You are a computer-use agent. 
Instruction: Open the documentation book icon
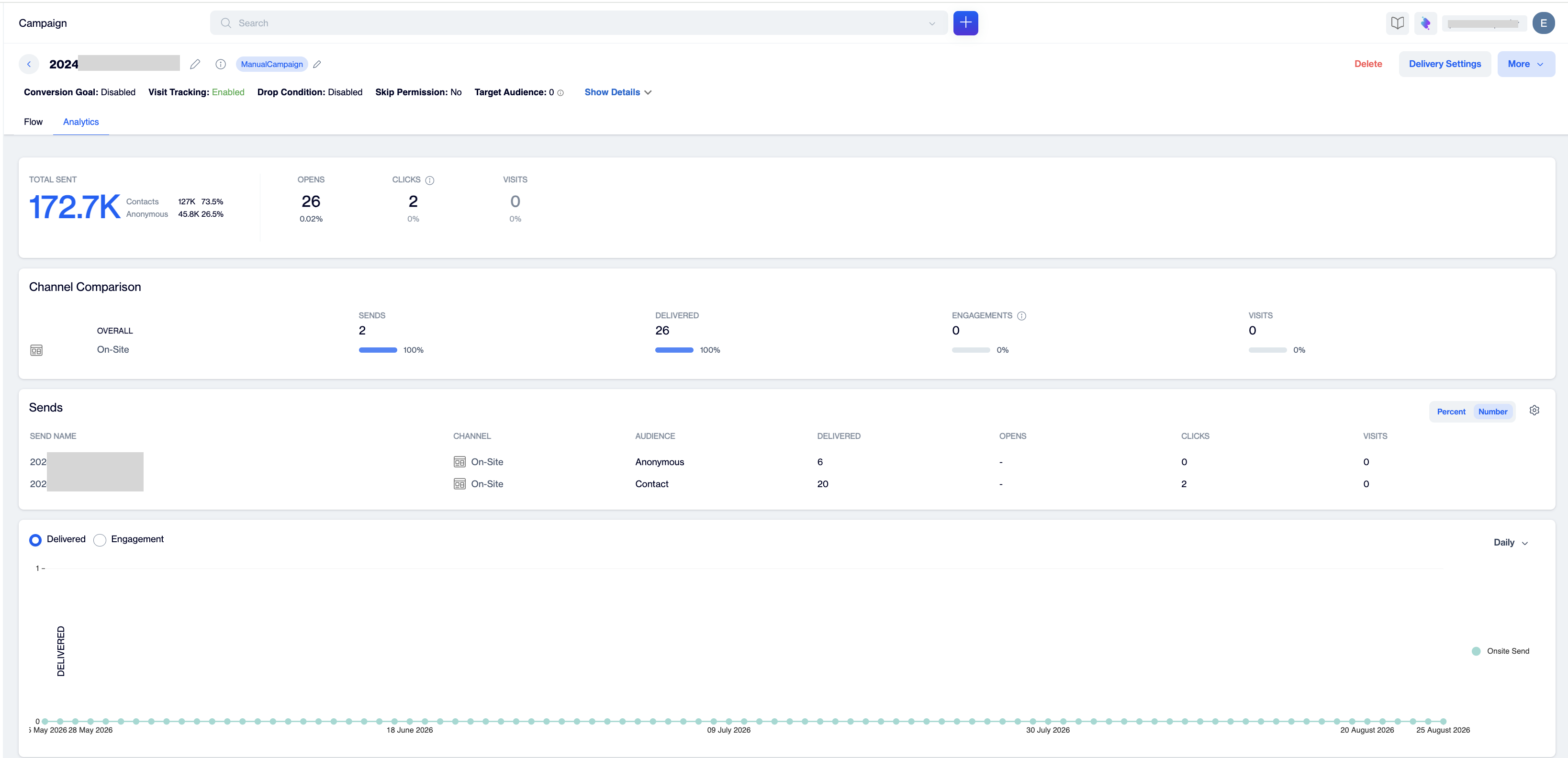pos(1398,23)
